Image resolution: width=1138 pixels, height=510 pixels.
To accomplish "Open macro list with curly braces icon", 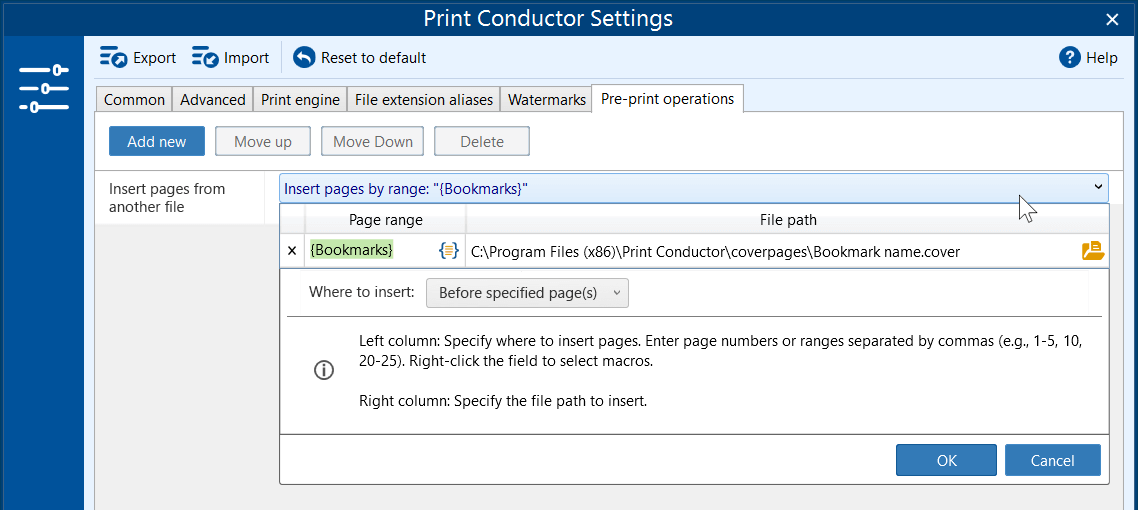I will pos(449,251).
